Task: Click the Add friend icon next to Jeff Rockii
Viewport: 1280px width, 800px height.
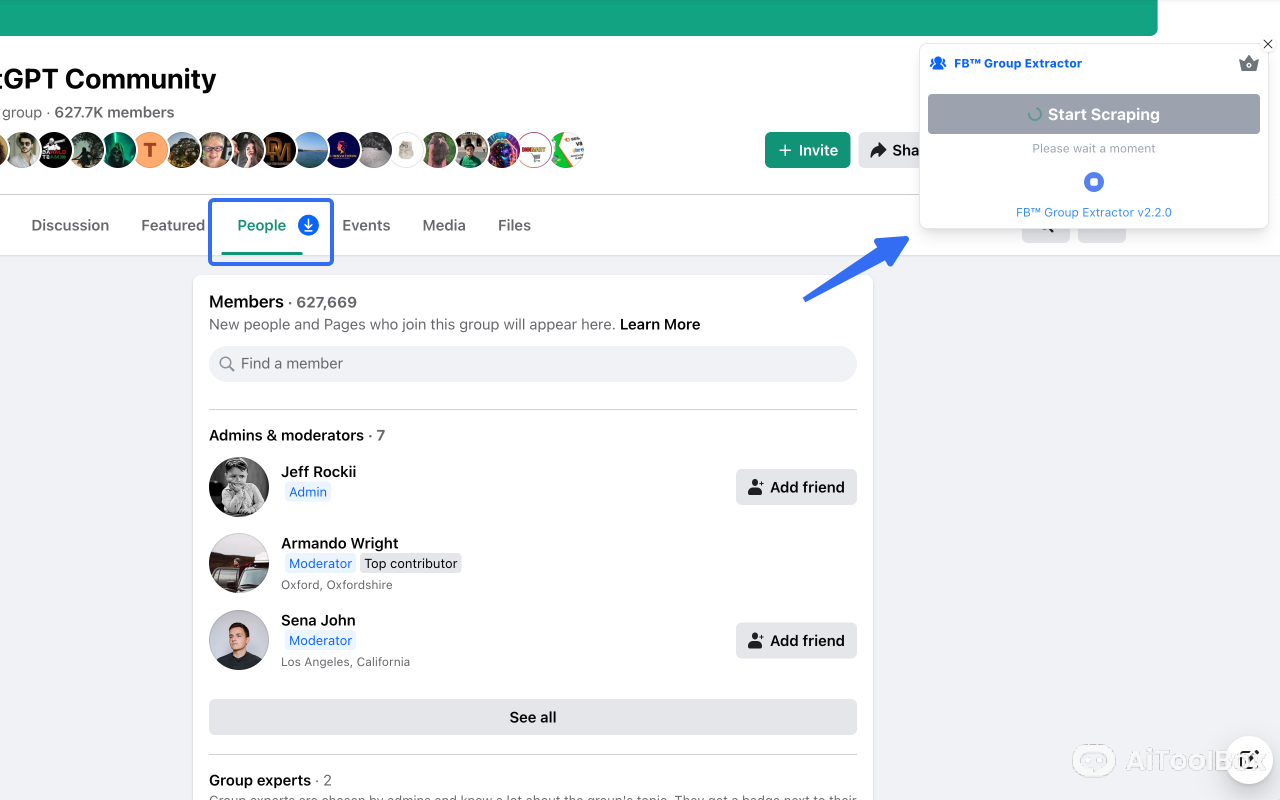Action: 755,487
